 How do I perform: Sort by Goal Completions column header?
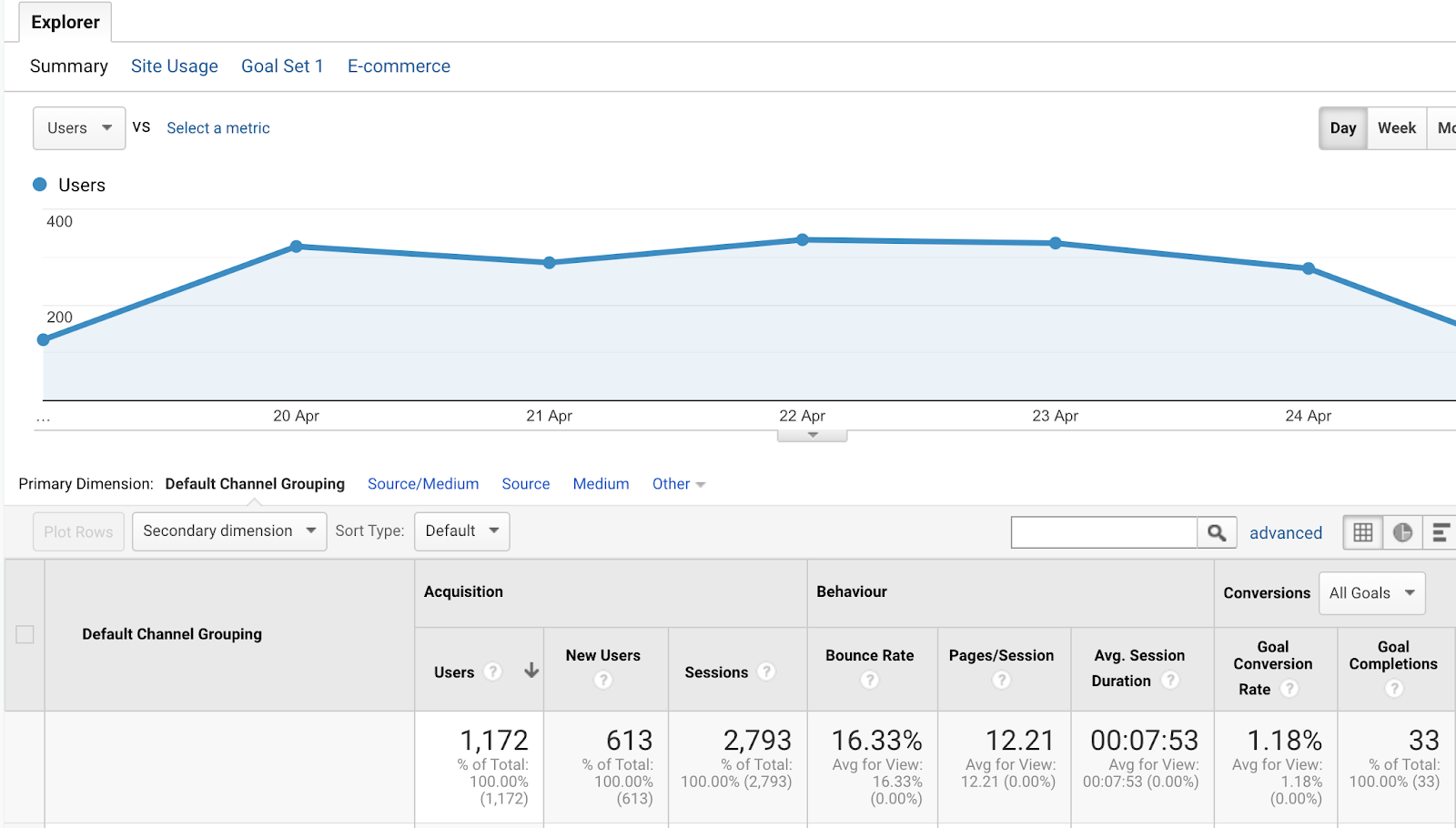[1393, 655]
